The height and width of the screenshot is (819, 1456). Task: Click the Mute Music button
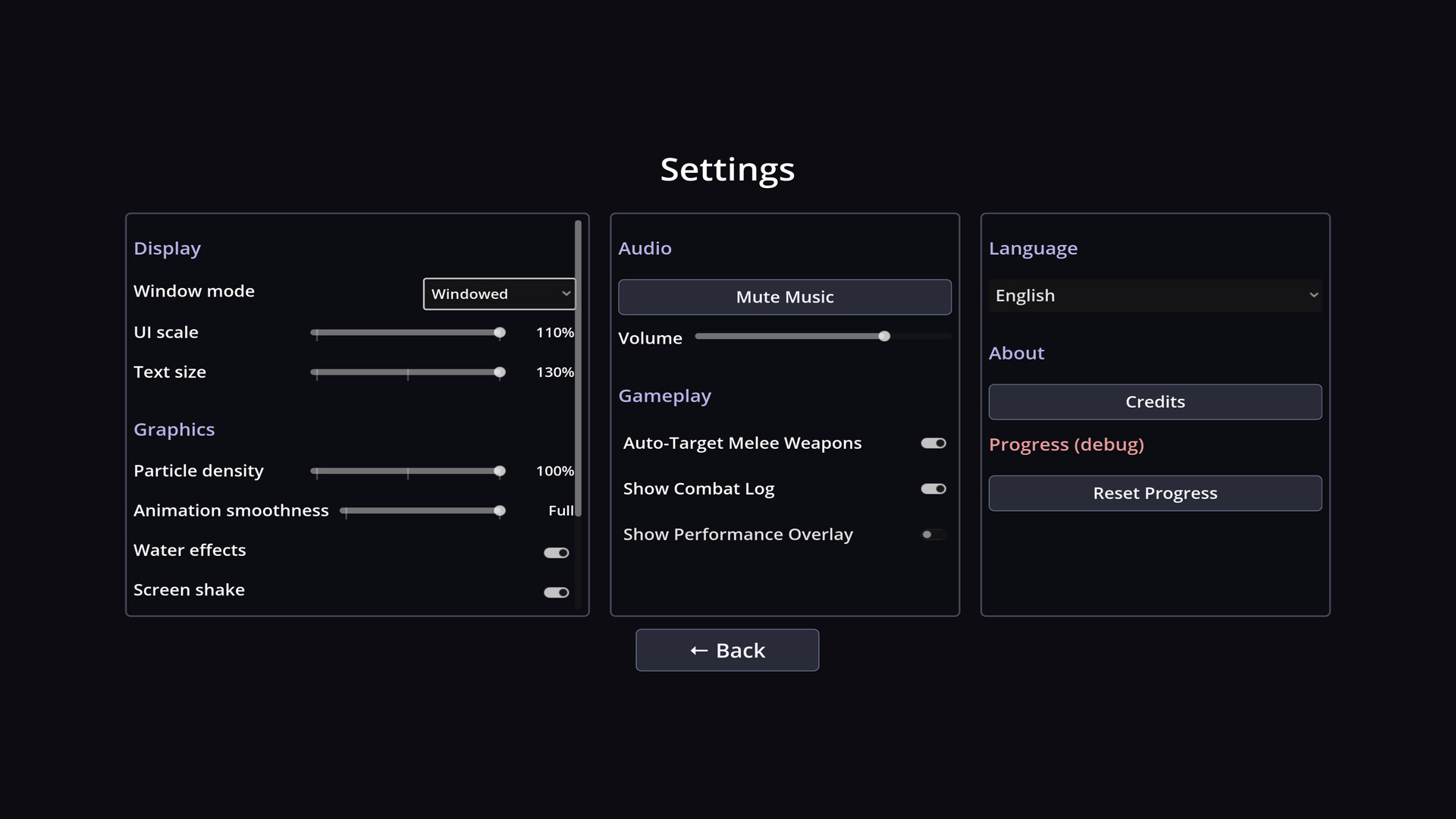pos(785,297)
